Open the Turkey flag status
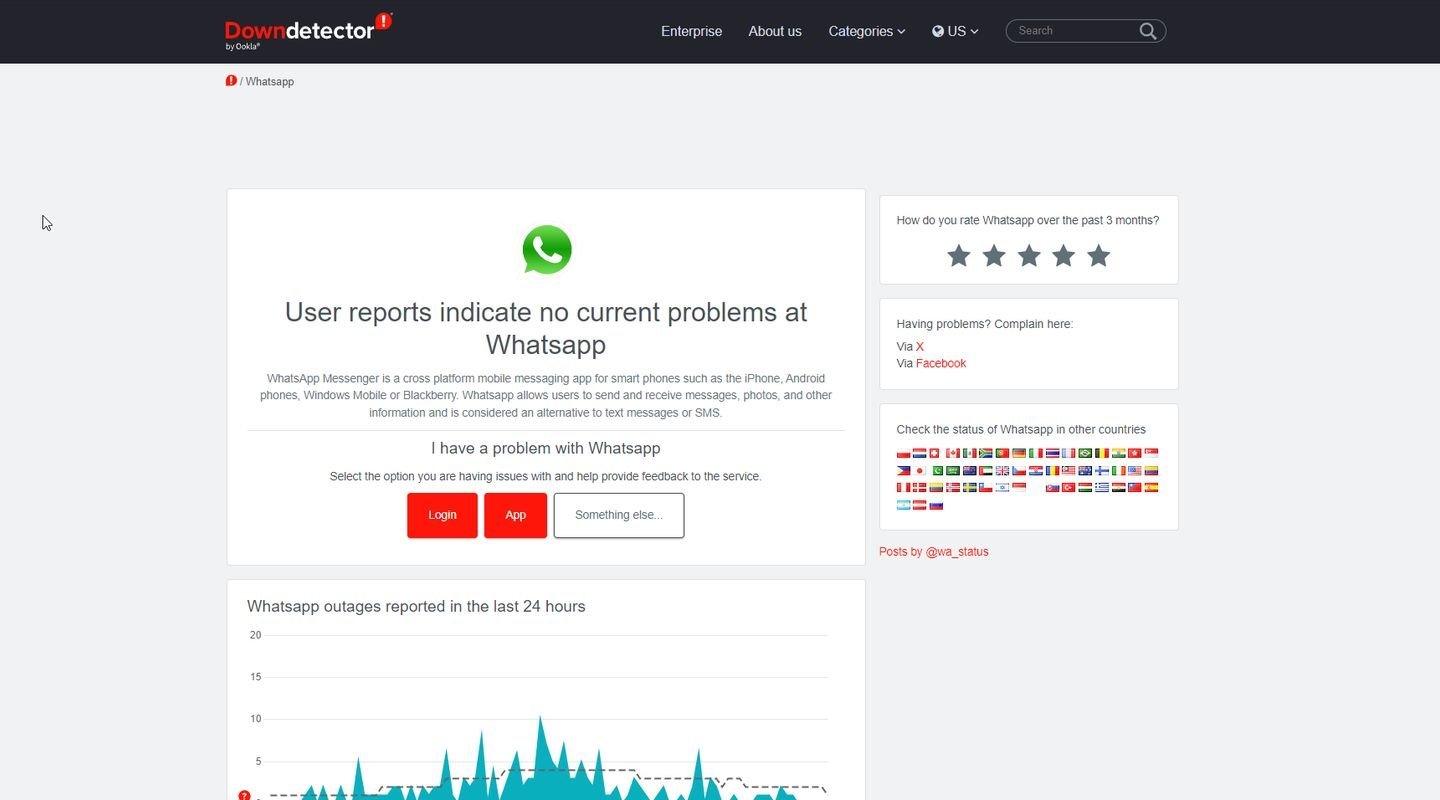Screen dimensions: 1440x800 pos(1069,488)
